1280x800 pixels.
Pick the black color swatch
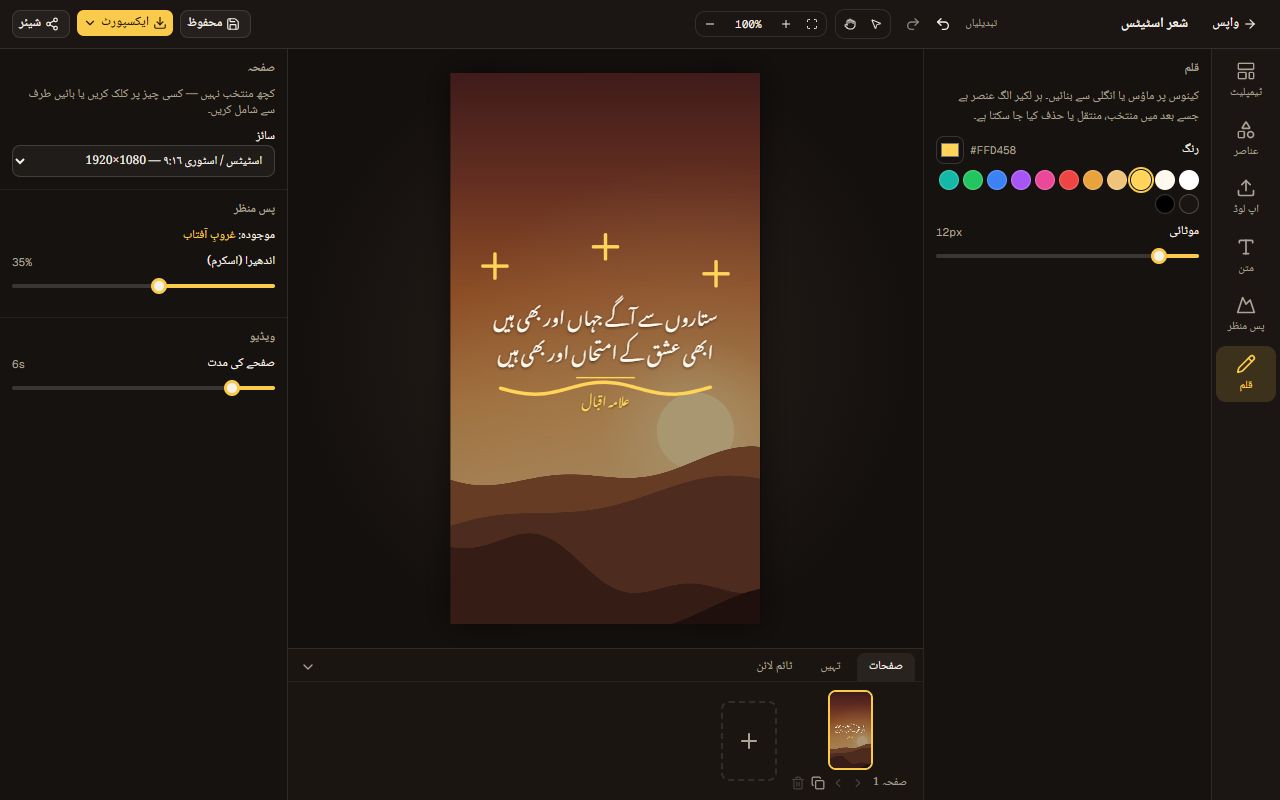(1165, 204)
